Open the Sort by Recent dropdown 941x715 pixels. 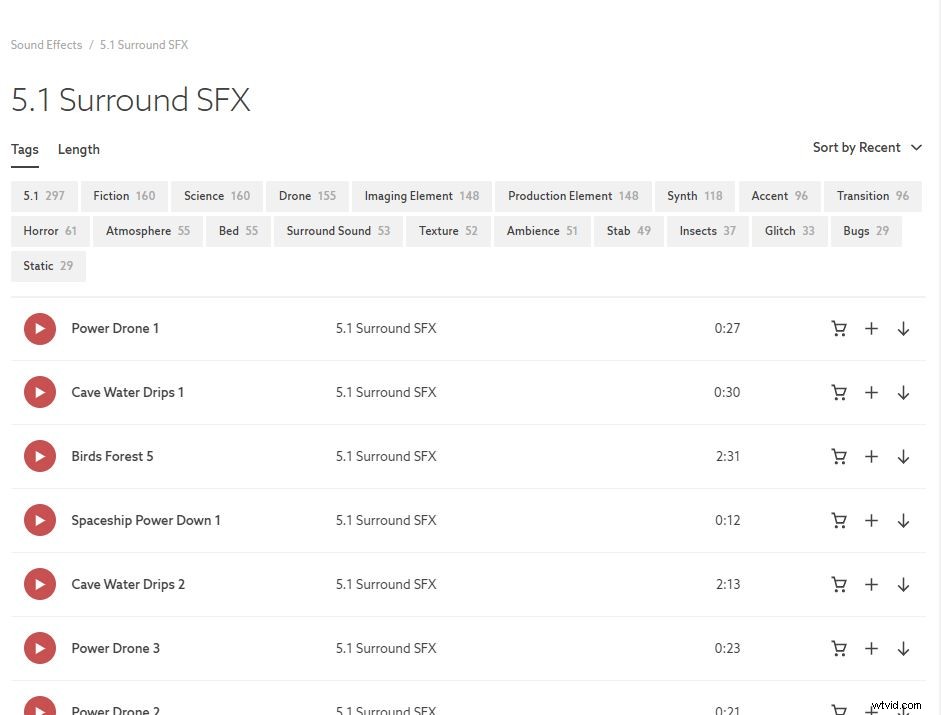click(x=858, y=147)
